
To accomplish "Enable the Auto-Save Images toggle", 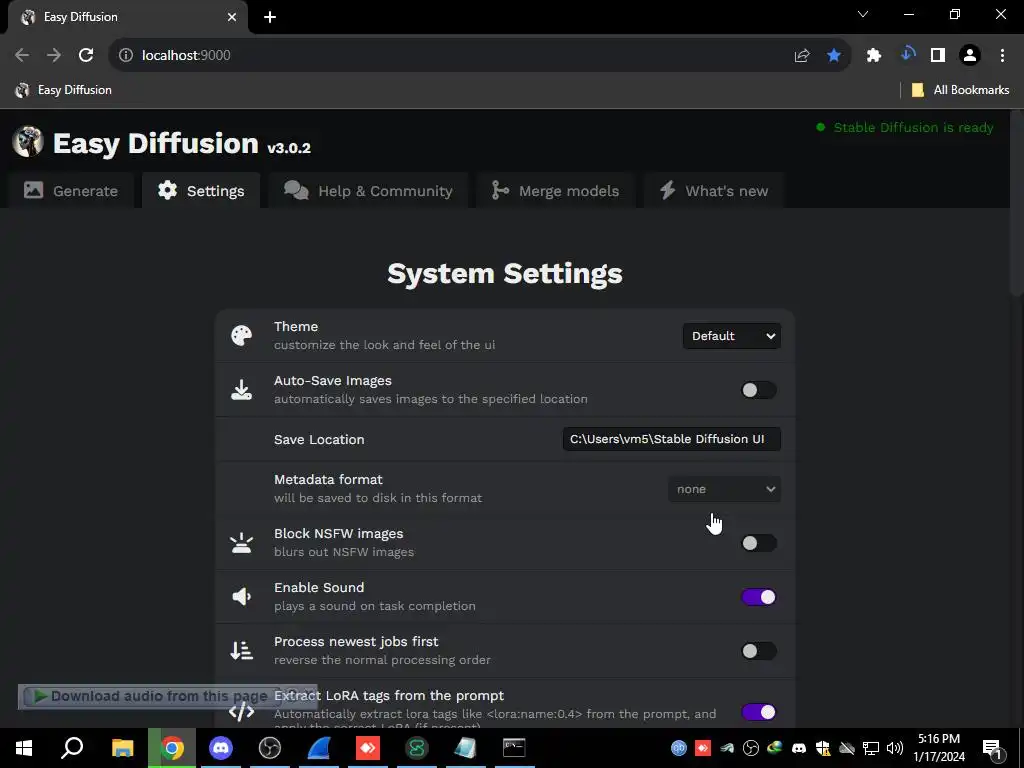I will (x=758, y=390).
